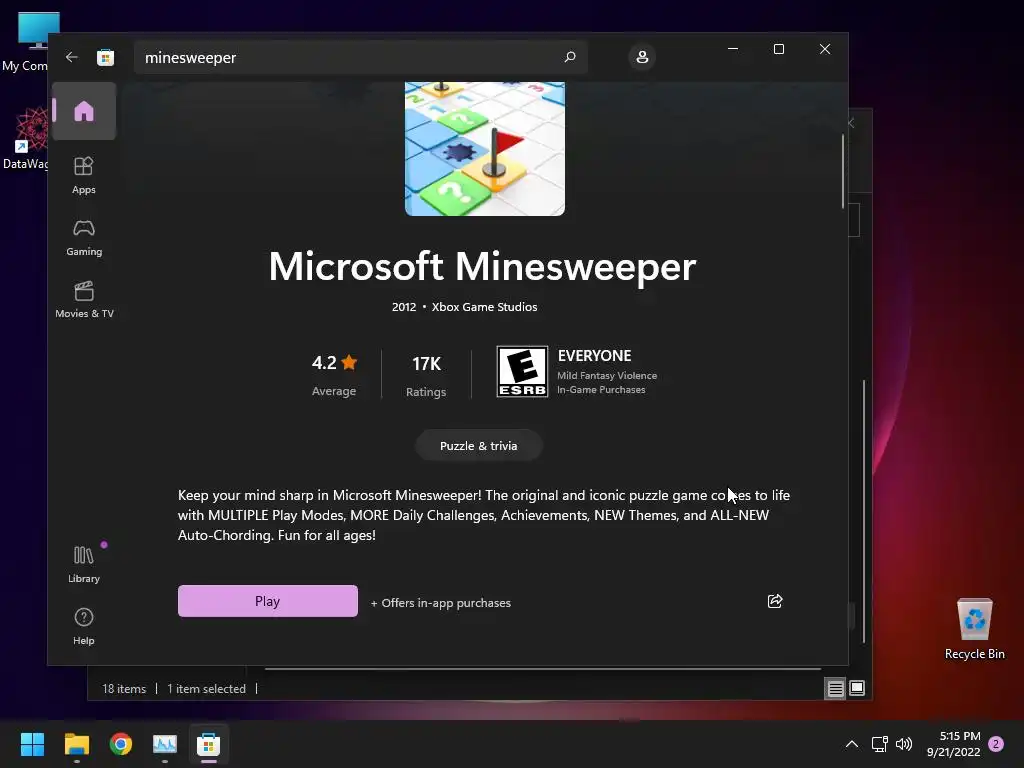This screenshot has width=1024, height=768.
Task: View the 4.2 average star rating
Action: (x=334, y=374)
